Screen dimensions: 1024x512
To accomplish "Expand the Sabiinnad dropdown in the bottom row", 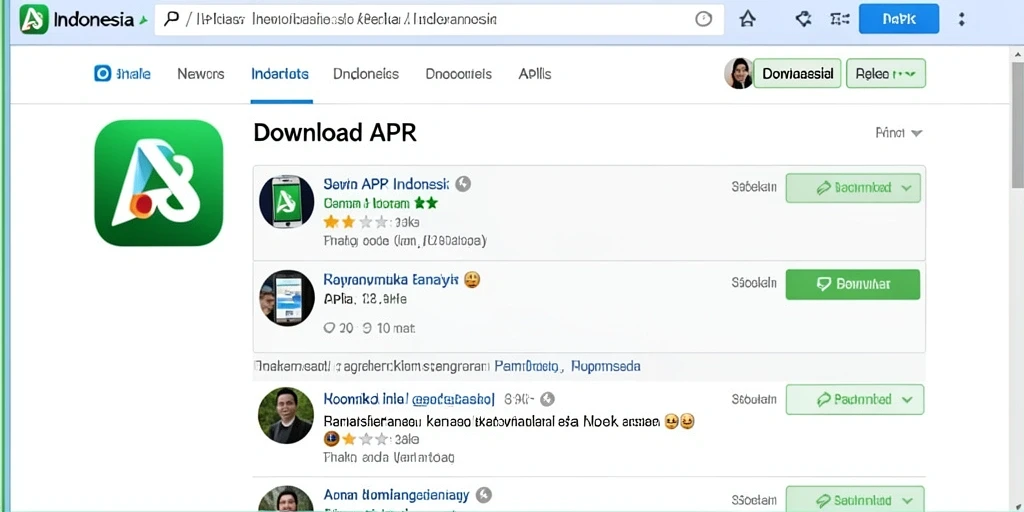I will 855,499.
